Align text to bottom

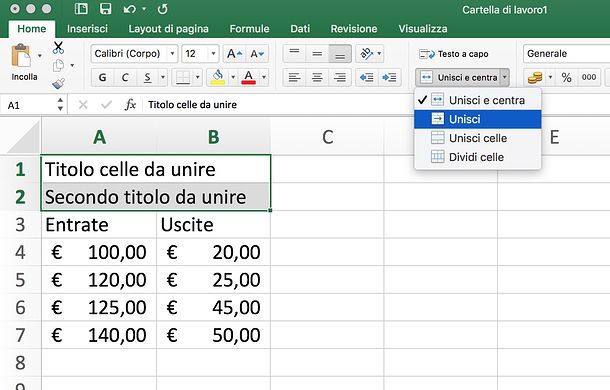[340, 54]
